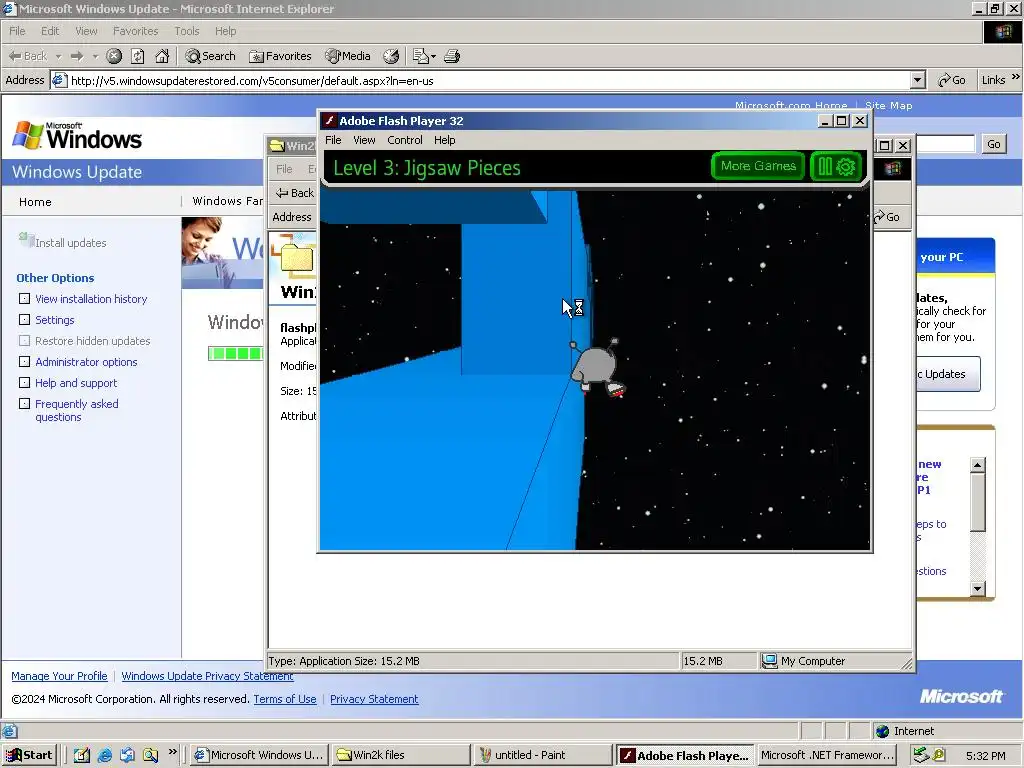The width and height of the screenshot is (1024, 768).
Task: Expand the Forward history dropdown arrow
Action: [95, 56]
